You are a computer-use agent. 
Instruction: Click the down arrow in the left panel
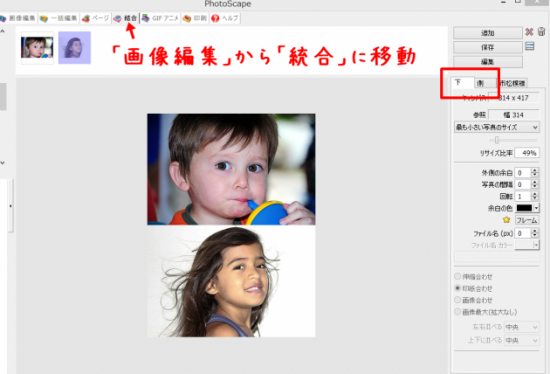tap(3, 163)
